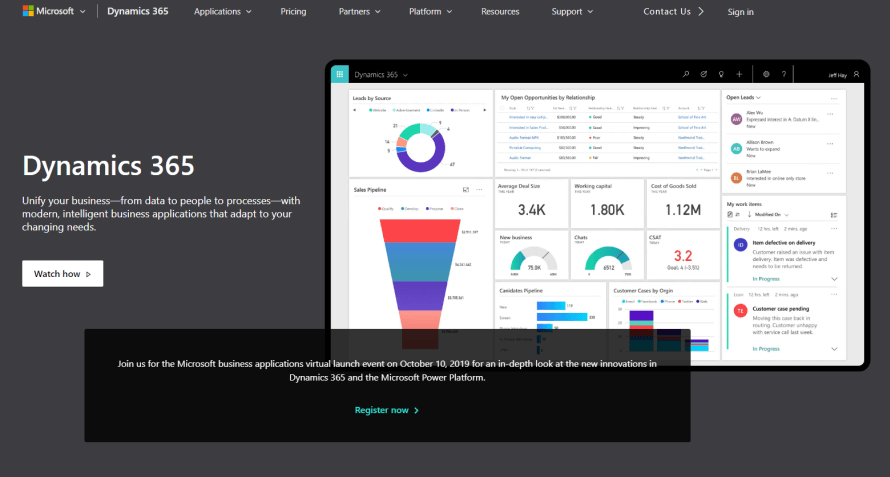Click the BL avatar for Brian LaMee
Screen dimensions: 890x477
click(736, 178)
